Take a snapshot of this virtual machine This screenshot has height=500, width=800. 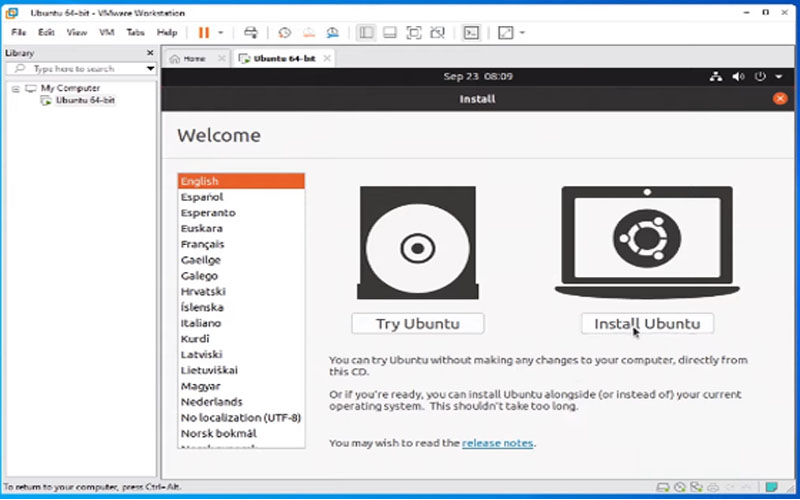click(285, 33)
